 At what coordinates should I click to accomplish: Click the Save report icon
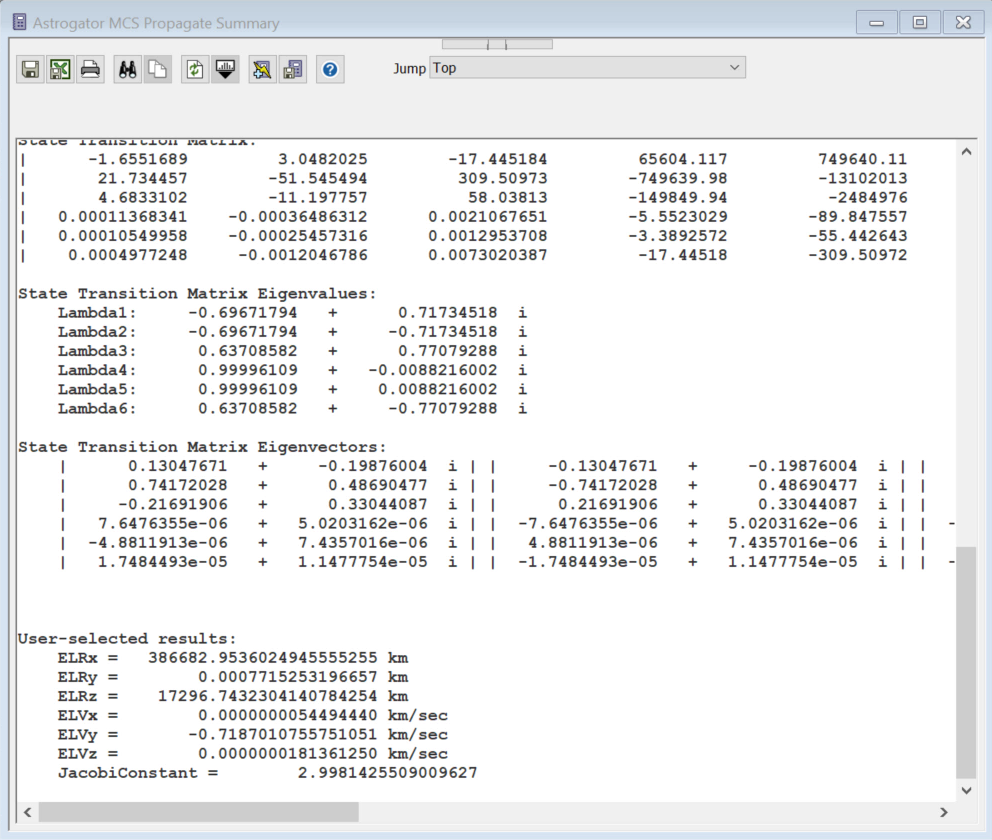pyautogui.click(x=31, y=69)
